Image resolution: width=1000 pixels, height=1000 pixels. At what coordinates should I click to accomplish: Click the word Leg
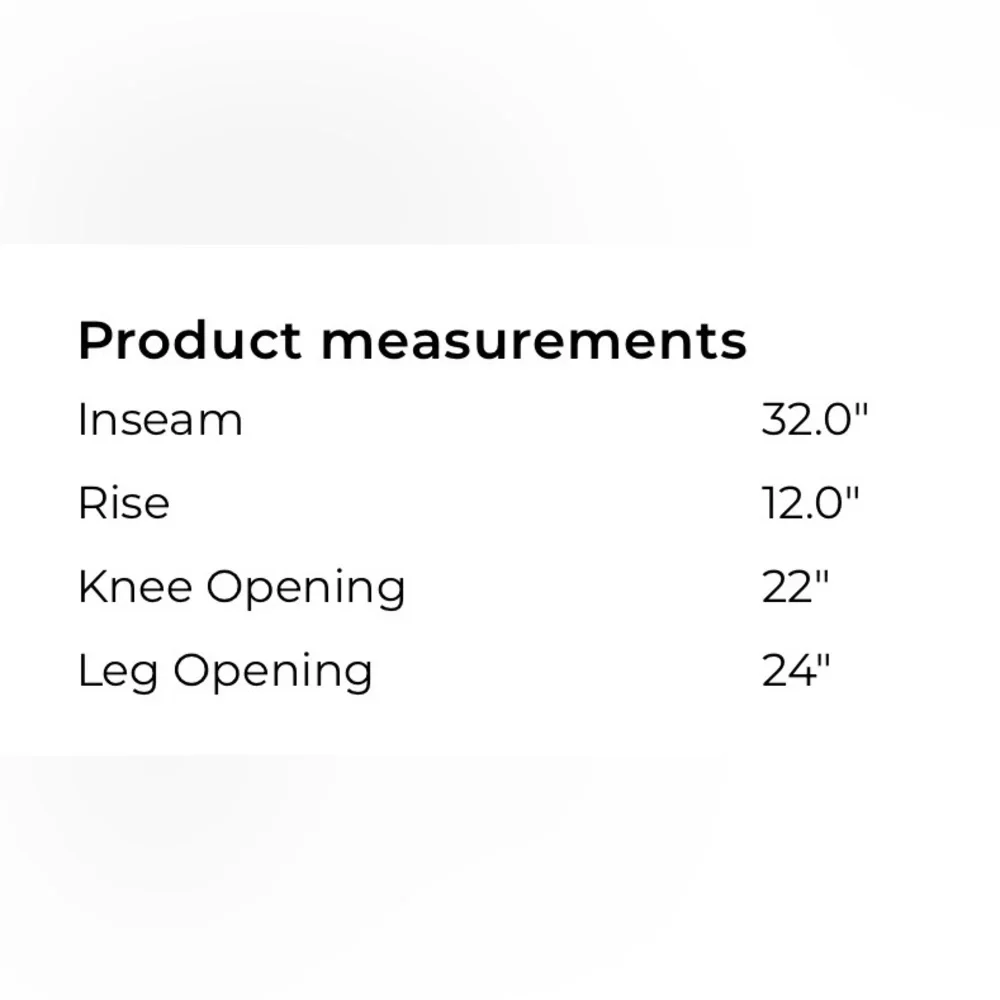click(118, 672)
